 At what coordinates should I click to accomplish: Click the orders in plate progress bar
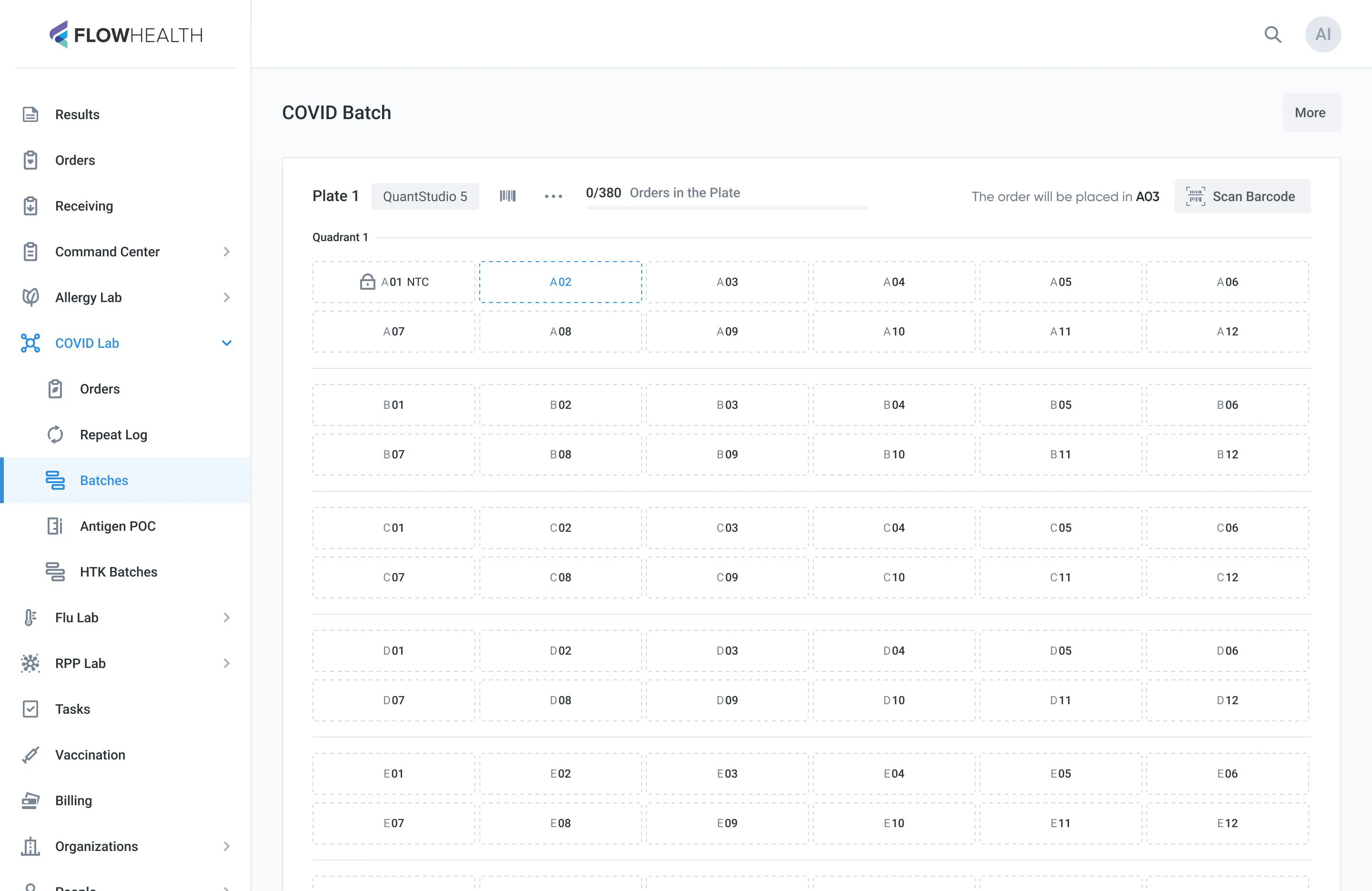pyautogui.click(x=726, y=208)
